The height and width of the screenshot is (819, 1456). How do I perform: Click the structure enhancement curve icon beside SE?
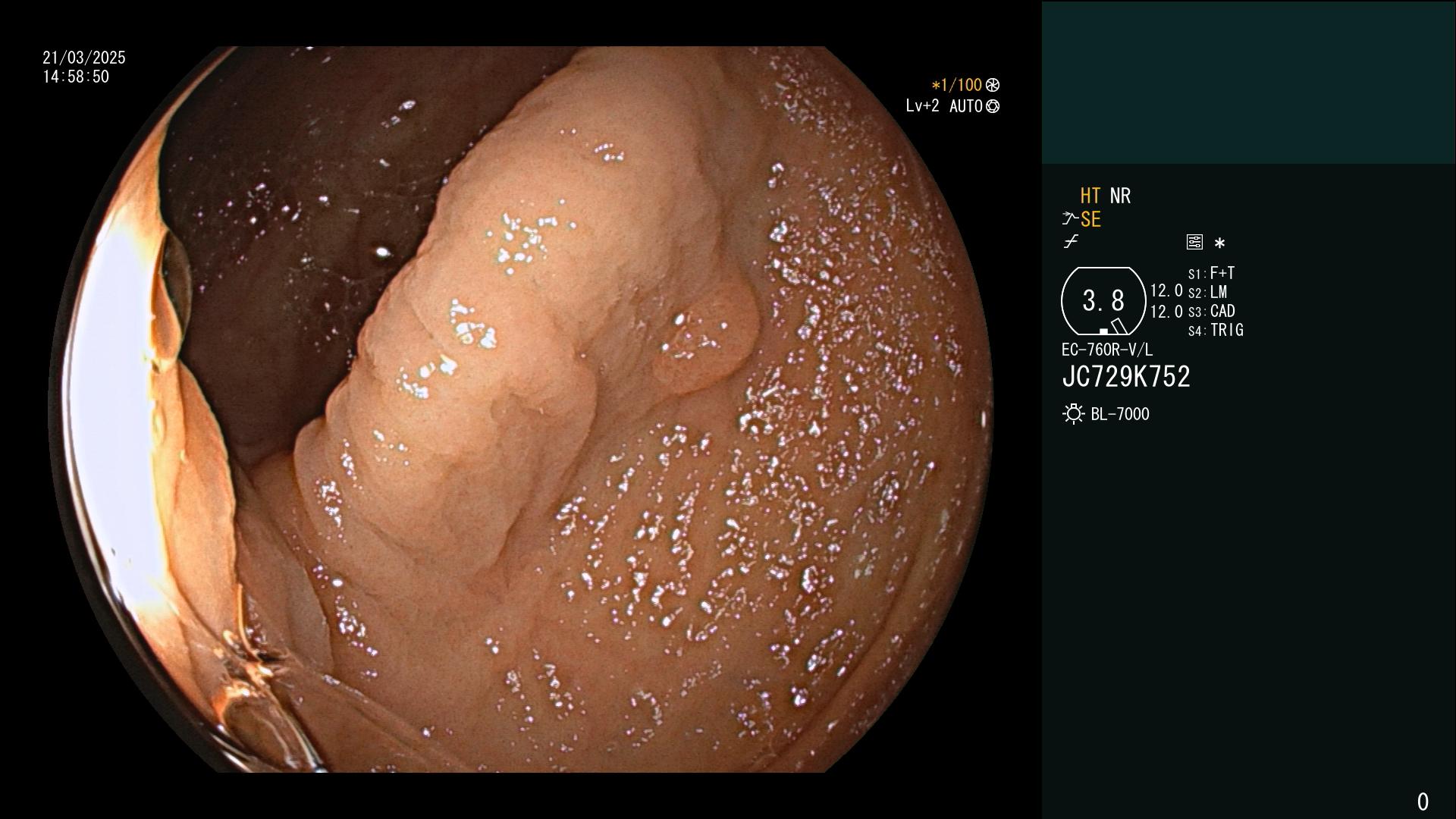click(x=1070, y=219)
